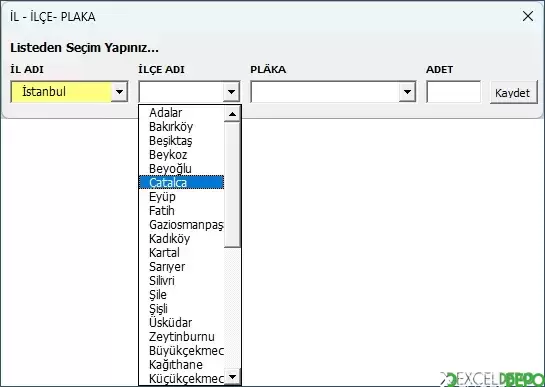Select Adalar from the district list
This screenshot has height=387, width=545.
[181, 113]
